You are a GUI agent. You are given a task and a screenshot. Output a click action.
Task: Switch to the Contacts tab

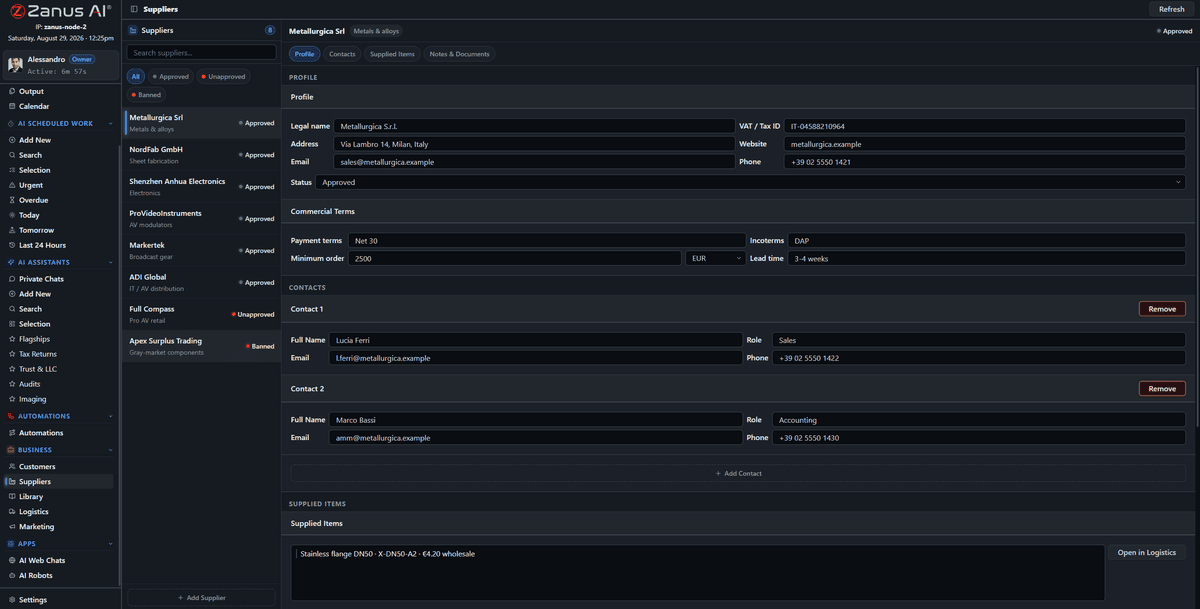point(342,54)
